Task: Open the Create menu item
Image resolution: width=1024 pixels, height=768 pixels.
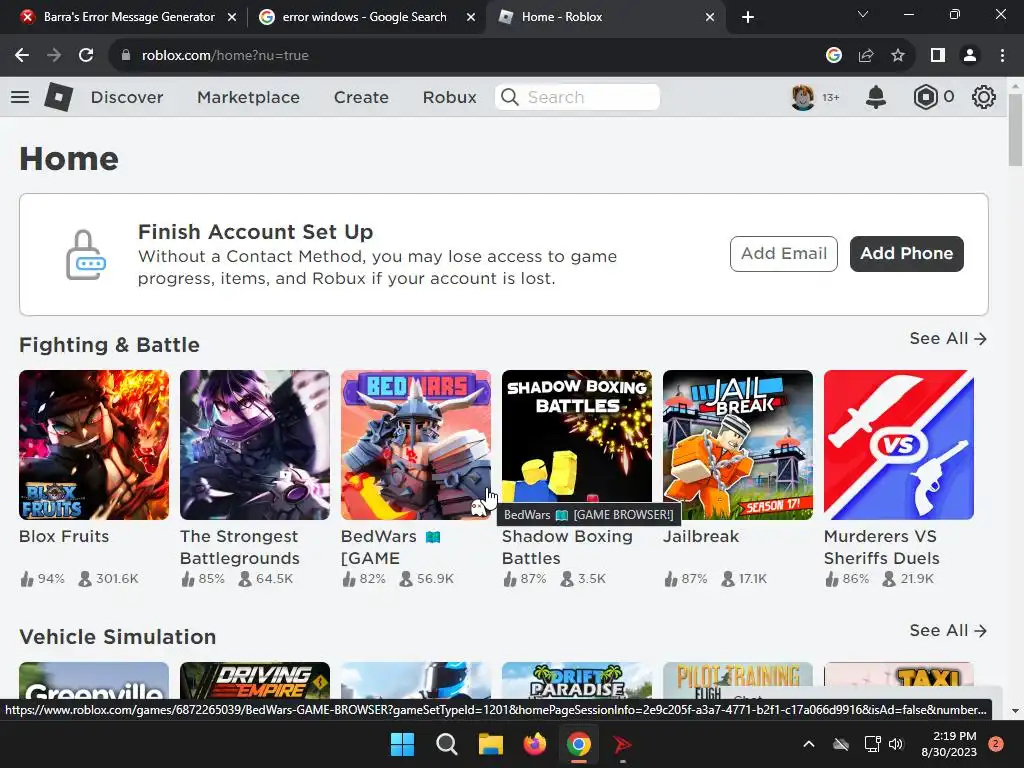Action: click(361, 97)
